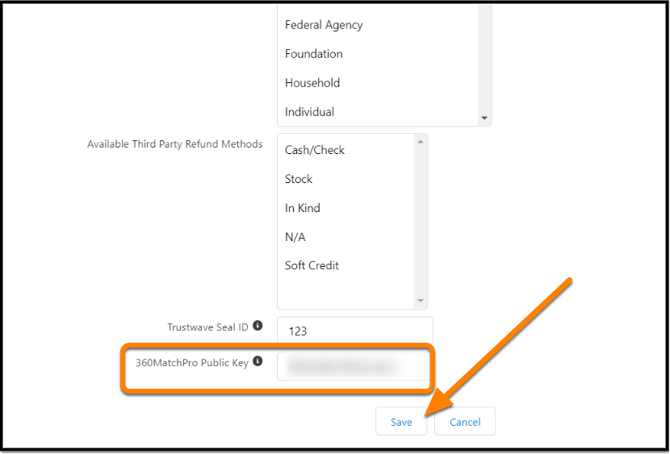Viewport: 670px width, 454px height.
Task: Click the 360MatchPro Public Key info icon
Action: coord(258,361)
